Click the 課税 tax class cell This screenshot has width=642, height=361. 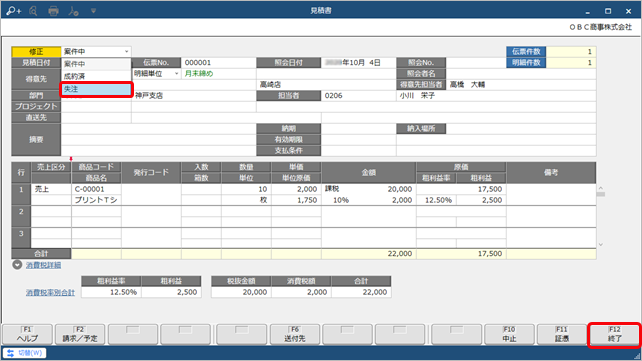(332, 189)
